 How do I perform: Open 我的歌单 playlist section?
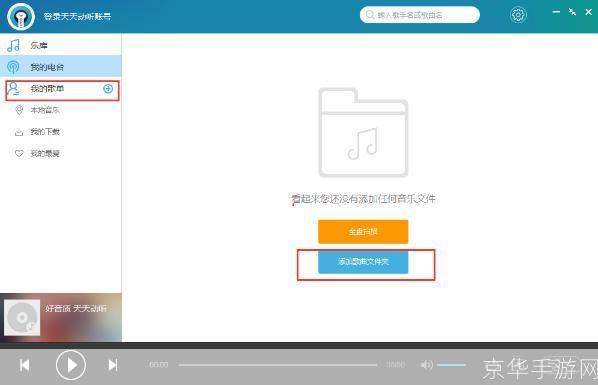tap(62, 90)
